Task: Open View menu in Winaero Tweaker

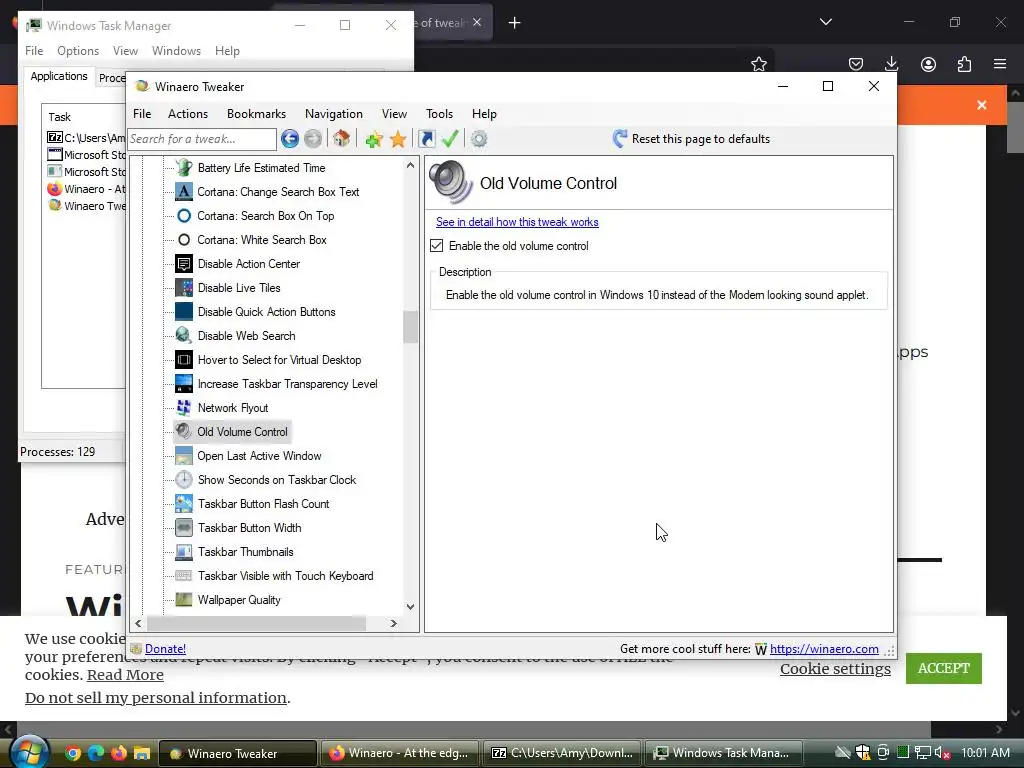Action: coord(394,114)
